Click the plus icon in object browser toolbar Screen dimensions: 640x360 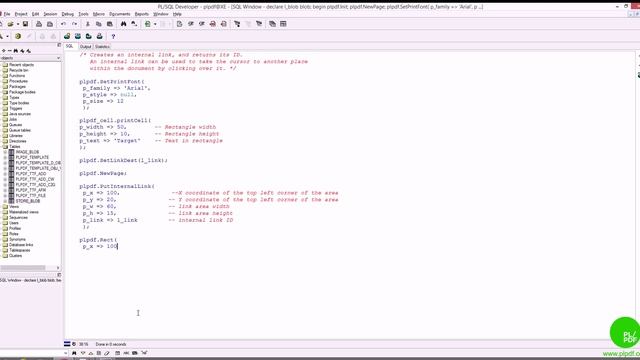(4, 51)
